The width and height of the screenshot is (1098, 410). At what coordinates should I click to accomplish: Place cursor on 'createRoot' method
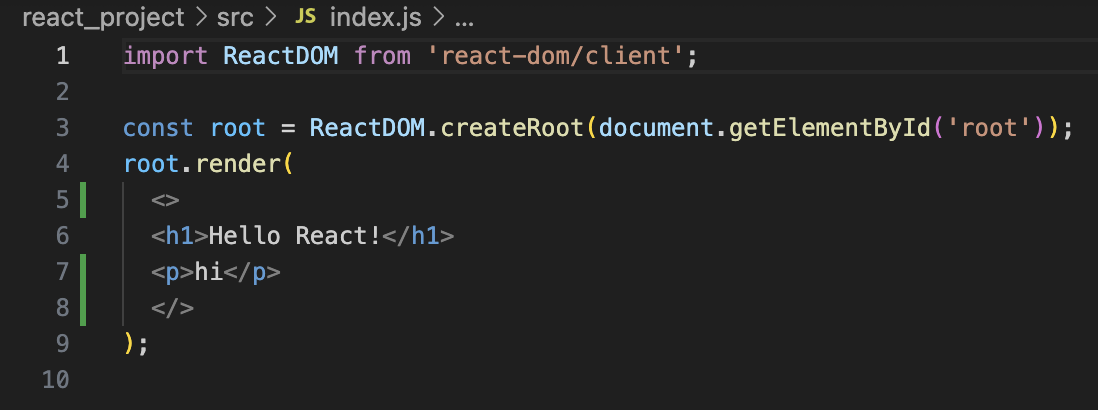point(511,128)
